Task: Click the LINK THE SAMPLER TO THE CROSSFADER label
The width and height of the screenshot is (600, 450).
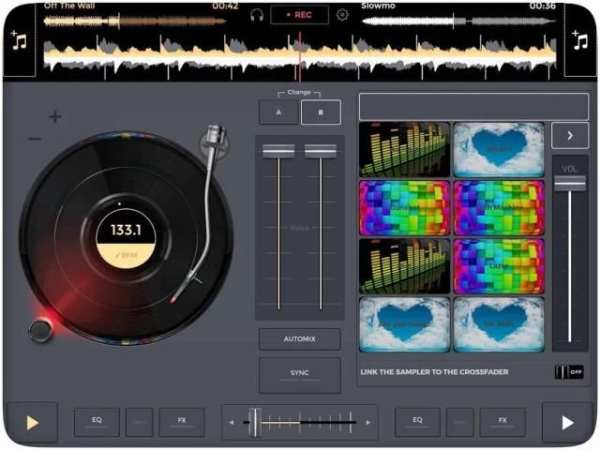Action: (434, 372)
